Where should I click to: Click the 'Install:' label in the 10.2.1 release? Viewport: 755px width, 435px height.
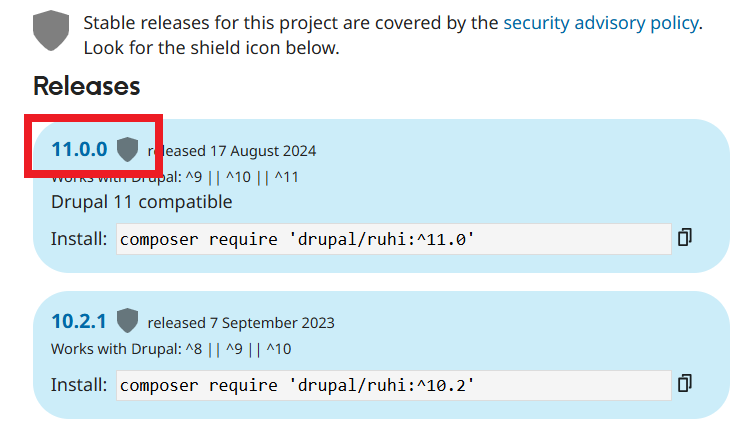(x=79, y=385)
